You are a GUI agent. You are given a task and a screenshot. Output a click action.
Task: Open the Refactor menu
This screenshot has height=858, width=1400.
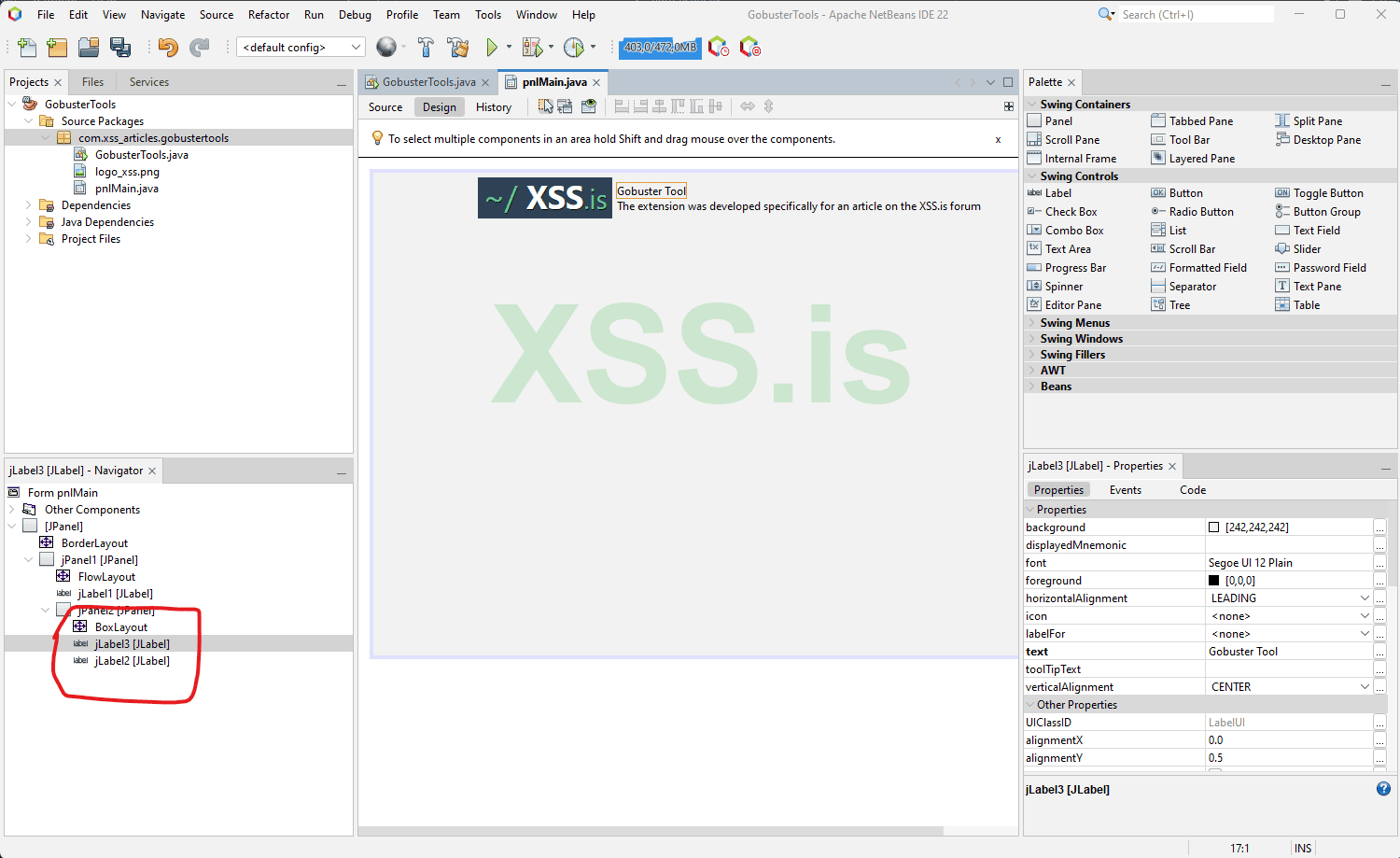269,15
